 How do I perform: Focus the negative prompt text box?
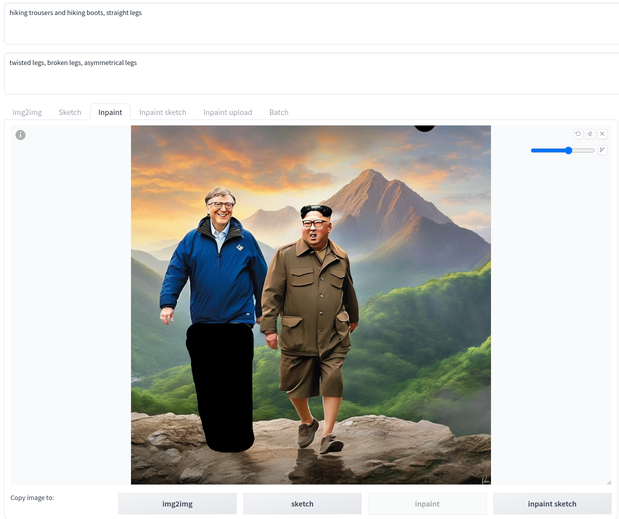(x=311, y=74)
